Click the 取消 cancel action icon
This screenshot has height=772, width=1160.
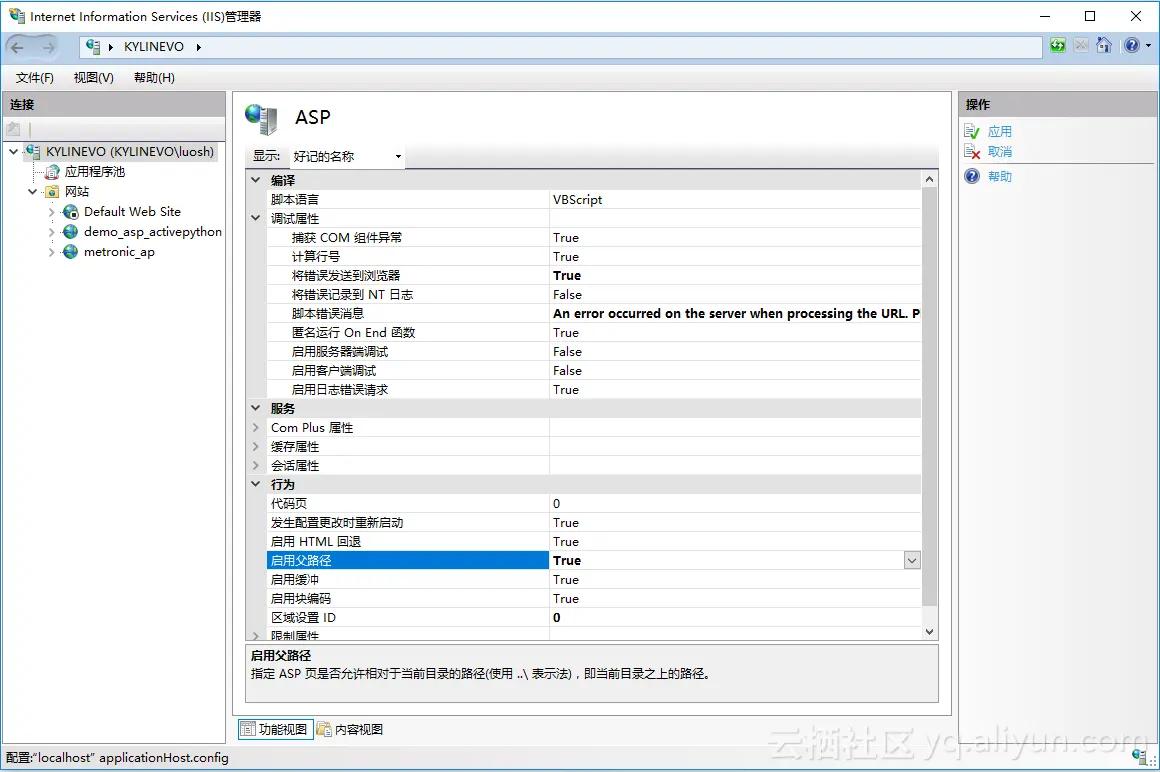(972, 152)
